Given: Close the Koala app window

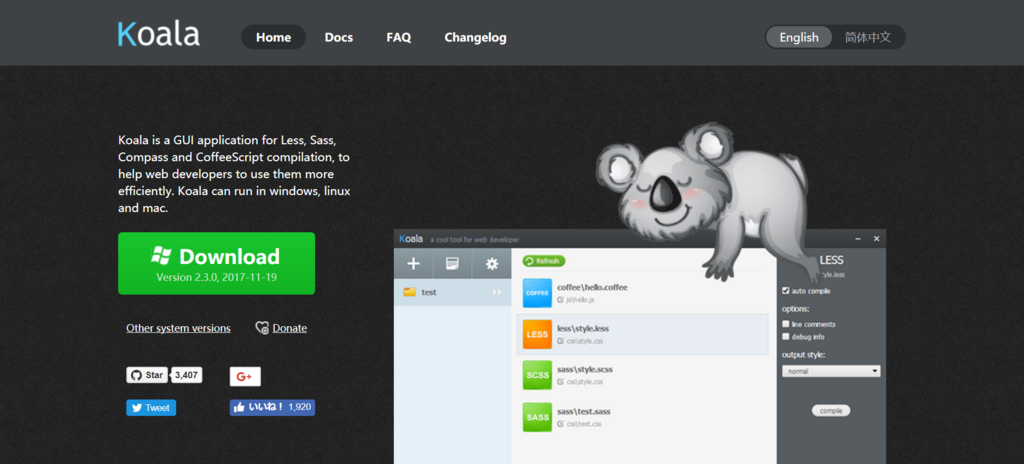Looking at the screenshot, I should (x=876, y=239).
